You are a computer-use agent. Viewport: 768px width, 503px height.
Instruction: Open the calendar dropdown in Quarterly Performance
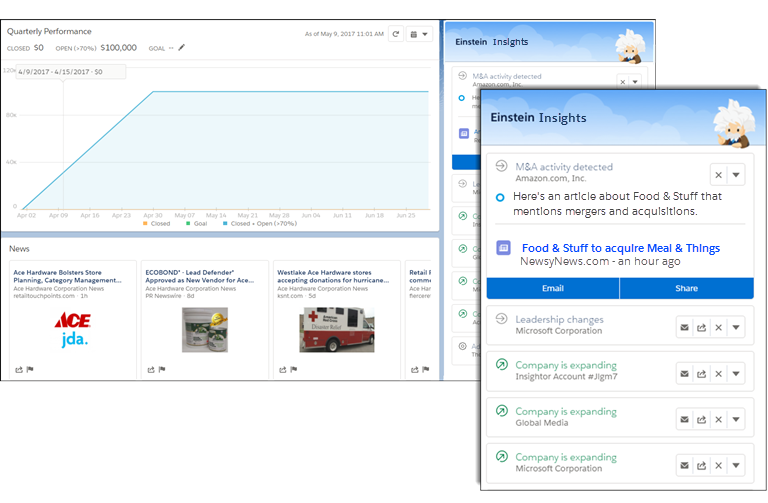pos(419,34)
